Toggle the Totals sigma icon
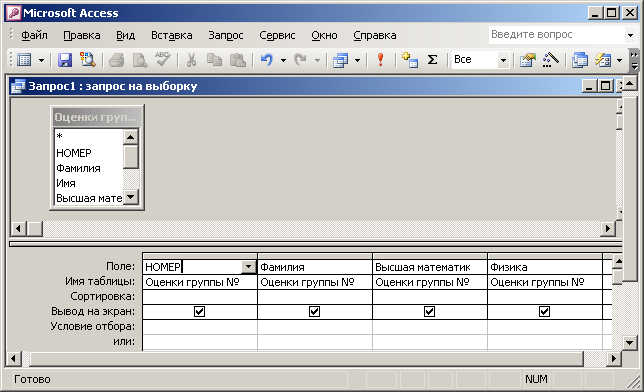 pyautogui.click(x=432, y=60)
